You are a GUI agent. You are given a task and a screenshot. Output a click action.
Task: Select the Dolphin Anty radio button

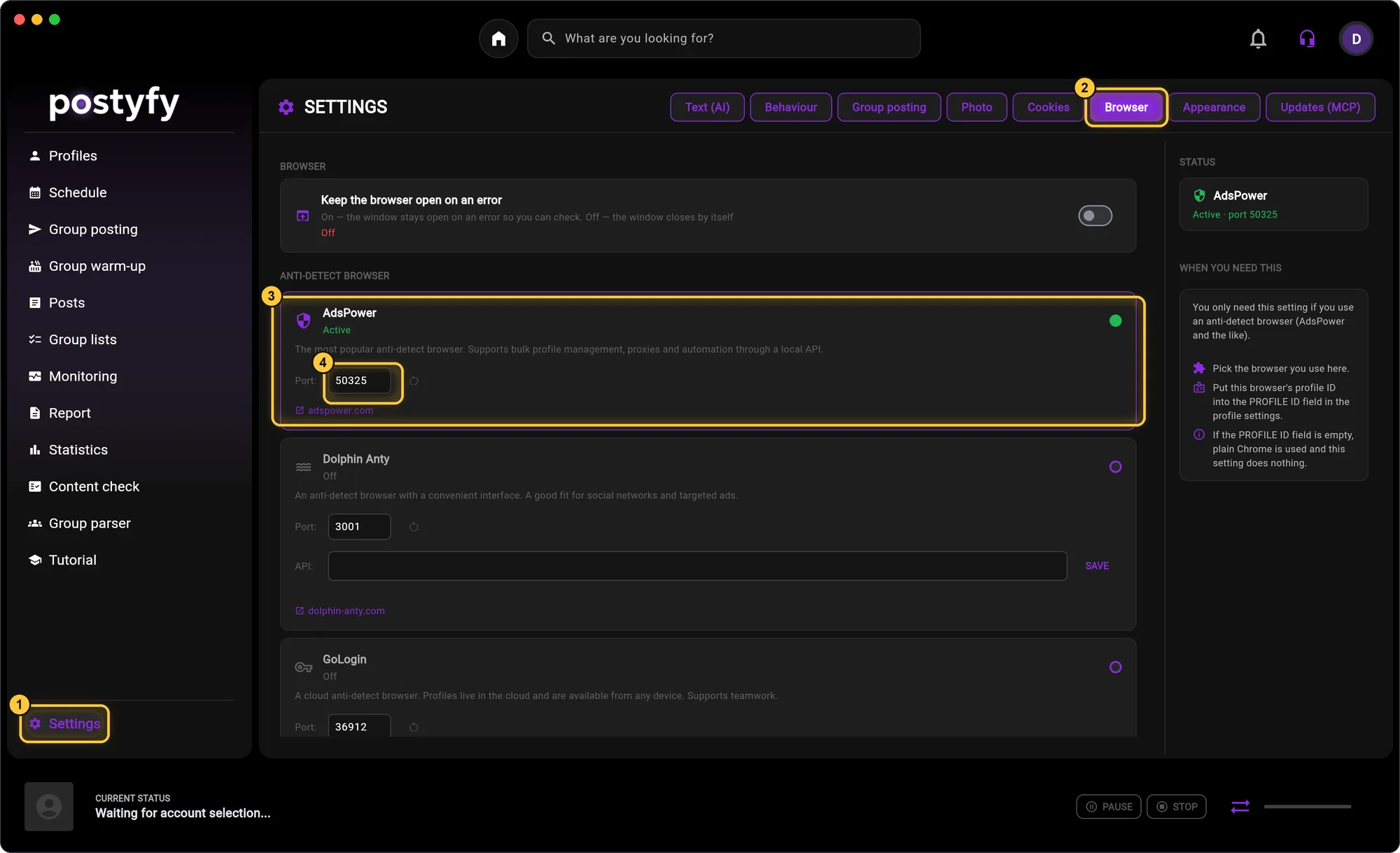pyautogui.click(x=1115, y=467)
